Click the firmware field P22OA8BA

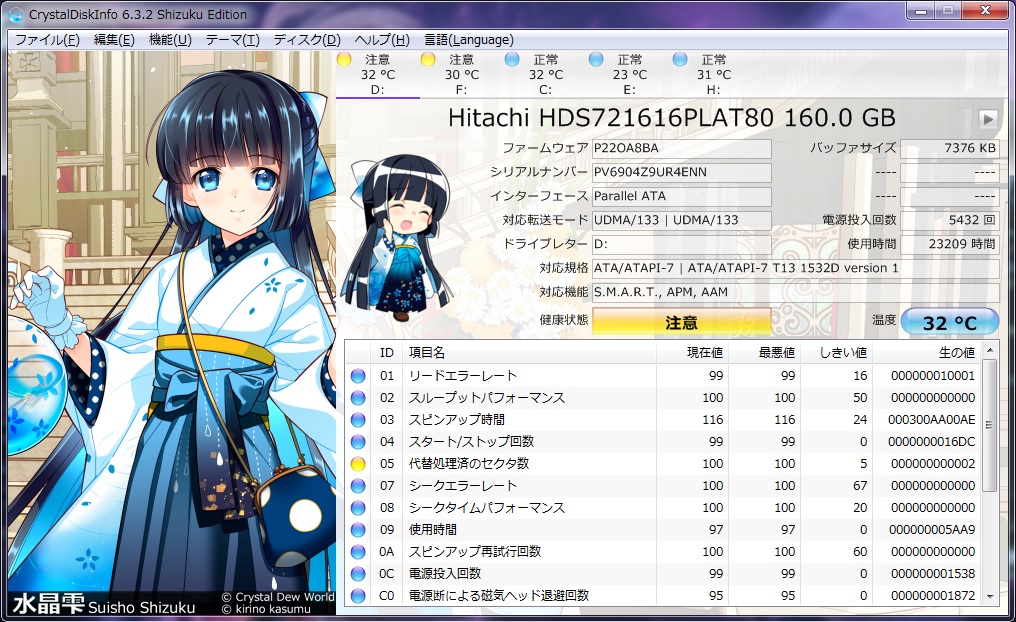682,148
